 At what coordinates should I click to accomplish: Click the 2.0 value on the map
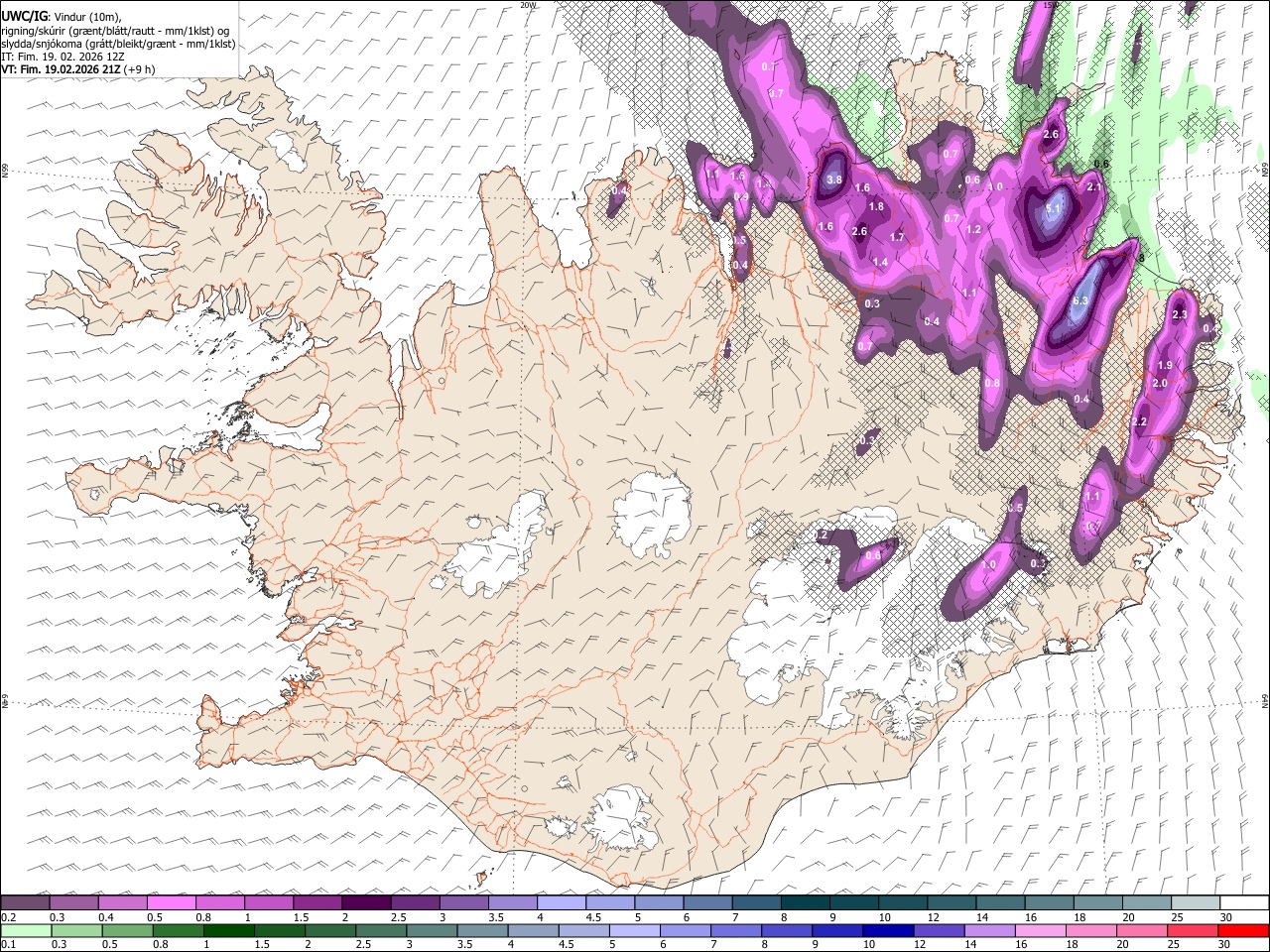click(1159, 383)
